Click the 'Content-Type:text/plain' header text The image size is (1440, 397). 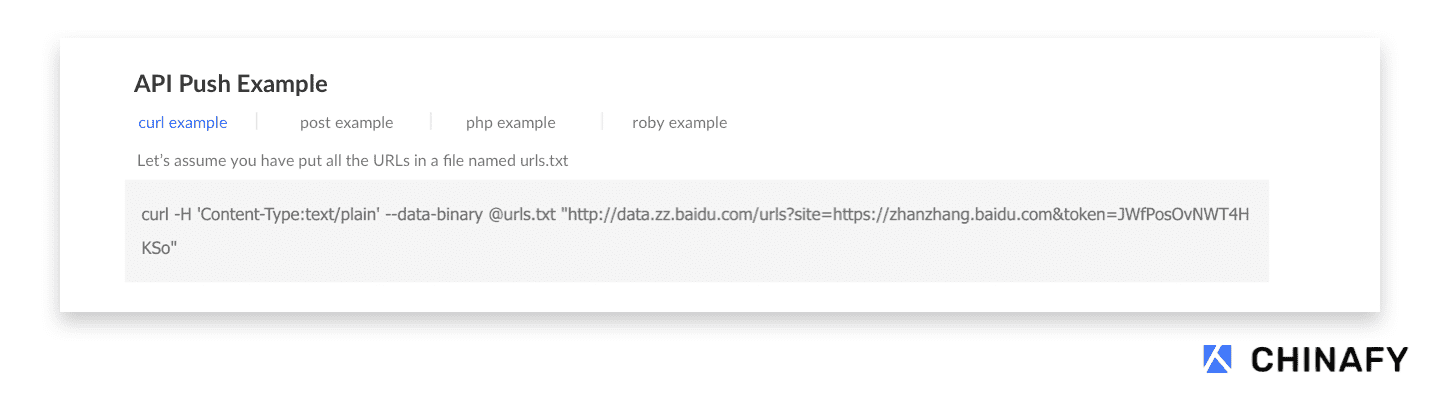287,215
